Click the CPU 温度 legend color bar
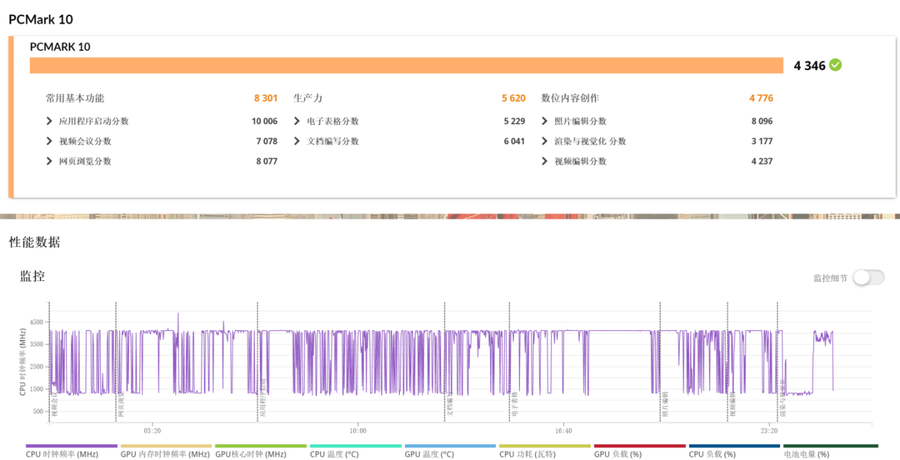This screenshot has height=460, width=900. coord(355,446)
